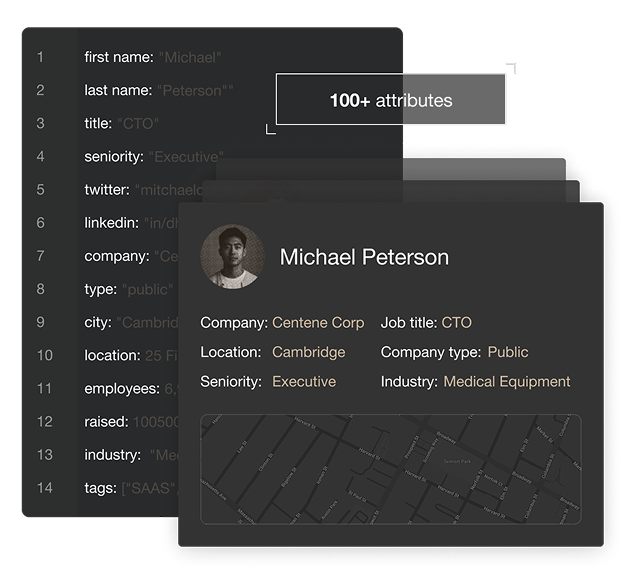The image size is (628, 572).
Task: Select the Cambridge location value
Action: [x=308, y=352]
